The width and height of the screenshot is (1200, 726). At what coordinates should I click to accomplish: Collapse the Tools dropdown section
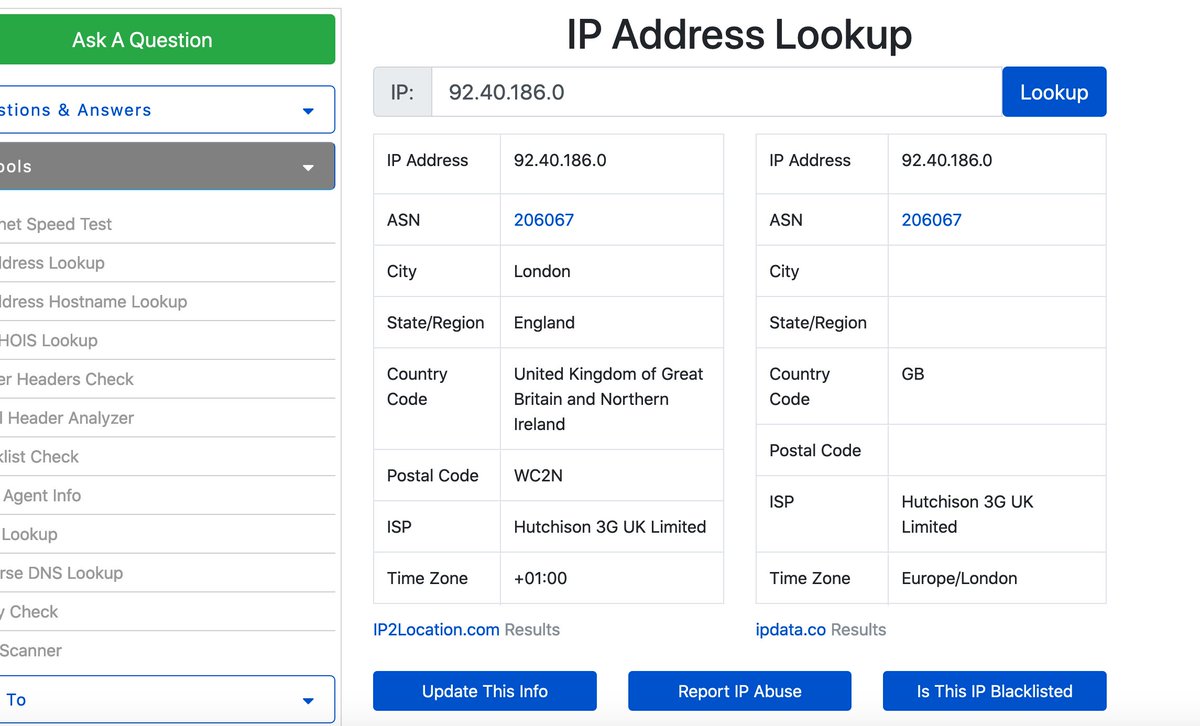coord(166,167)
